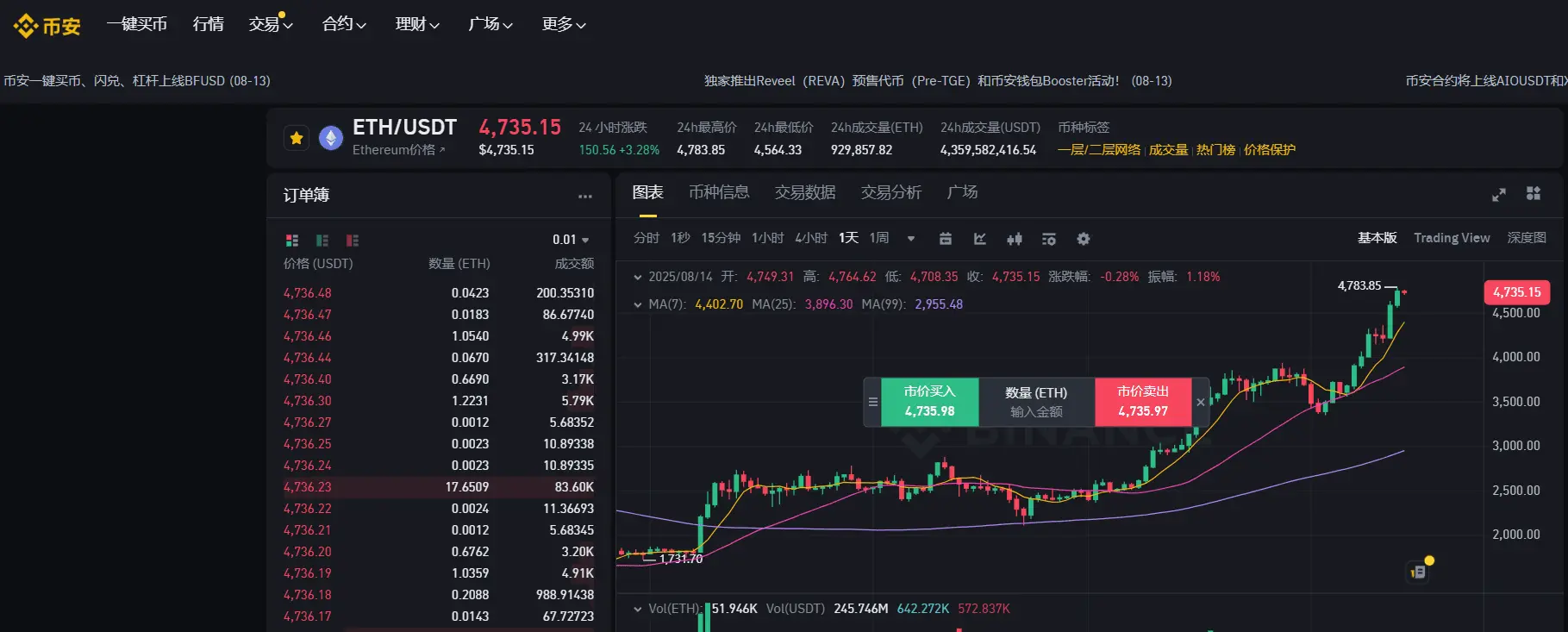Open the 0.01 price precision dropdown
1568x632 pixels.
click(x=571, y=240)
